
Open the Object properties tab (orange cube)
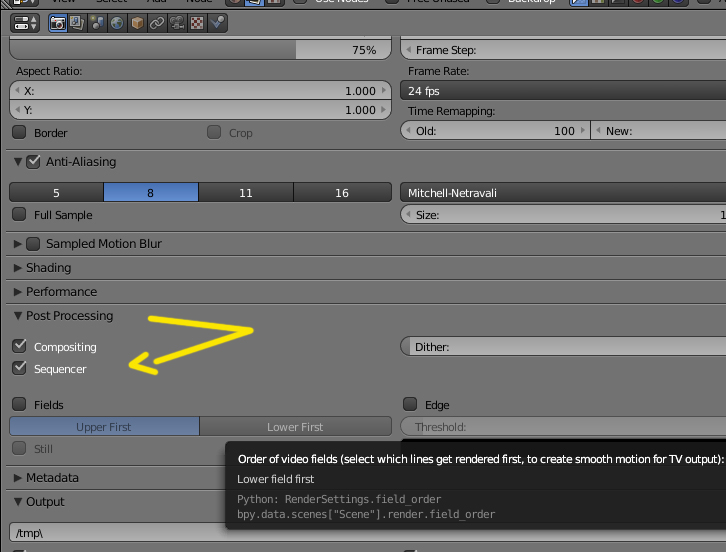[137, 23]
